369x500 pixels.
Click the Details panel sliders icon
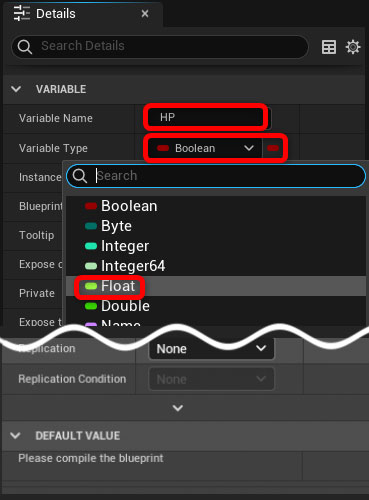pos(22,14)
